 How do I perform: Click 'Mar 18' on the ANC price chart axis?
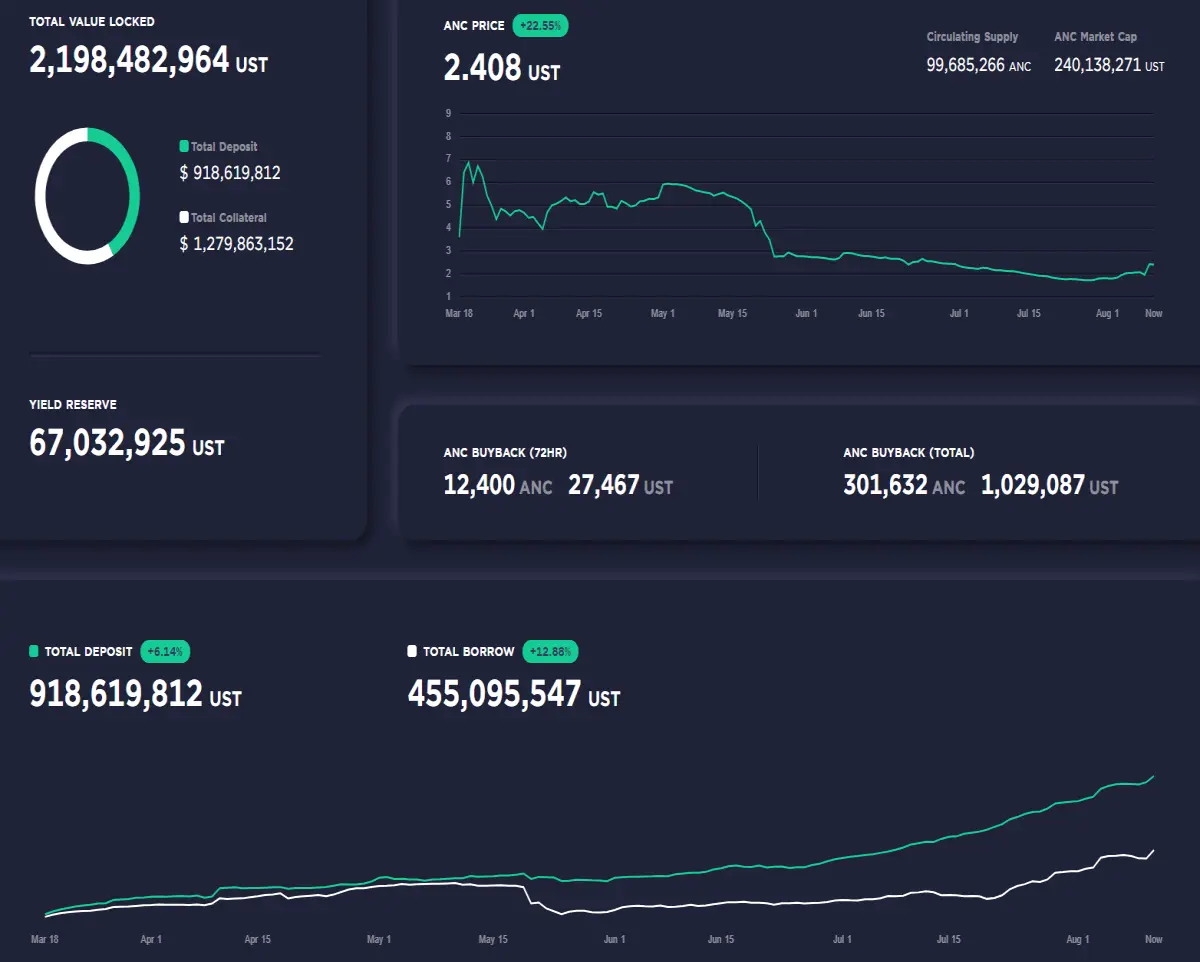point(458,313)
